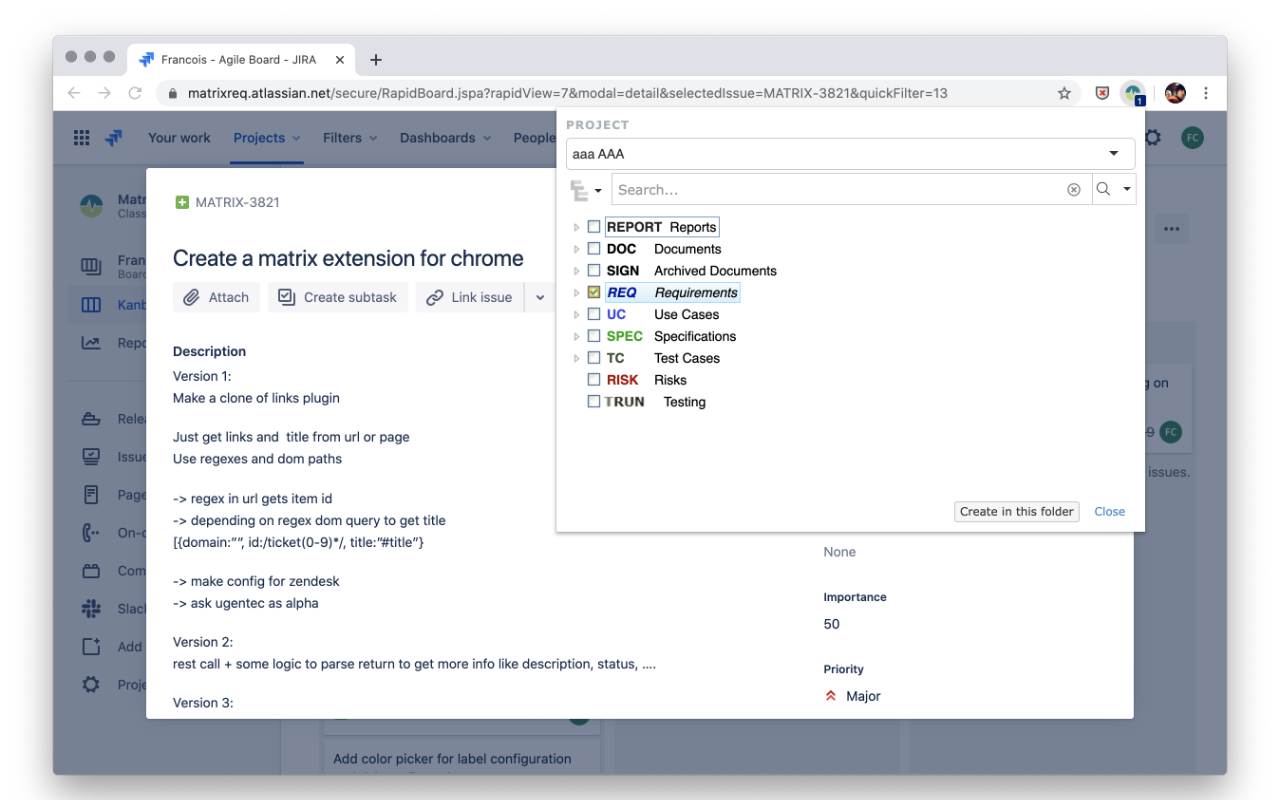The width and height of the screenshot is (1280, 800).
Task: Click the magnifier search icon in popup
Action: (1103, 189)
